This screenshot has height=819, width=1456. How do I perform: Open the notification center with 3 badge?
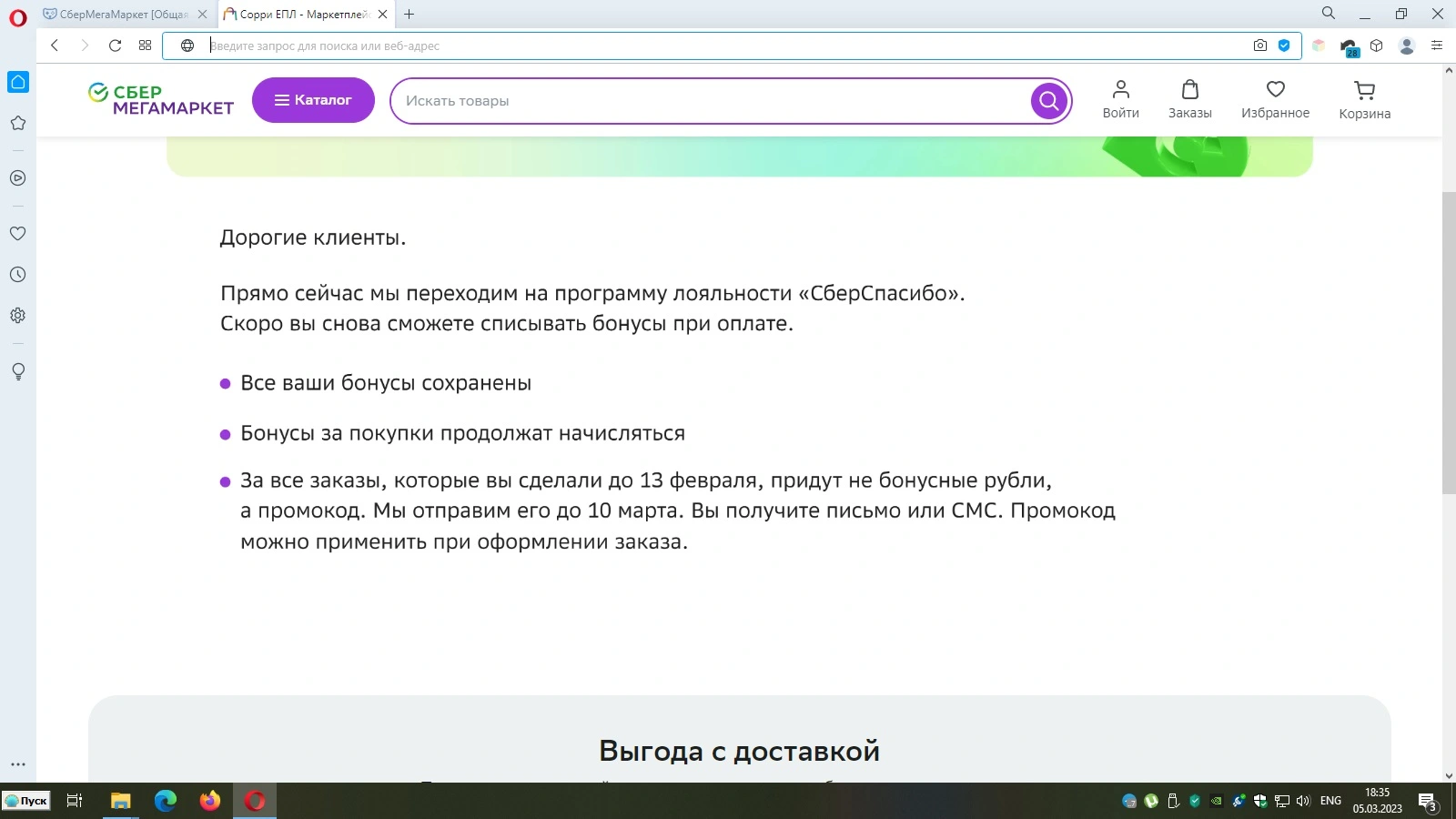(1428, 802)
